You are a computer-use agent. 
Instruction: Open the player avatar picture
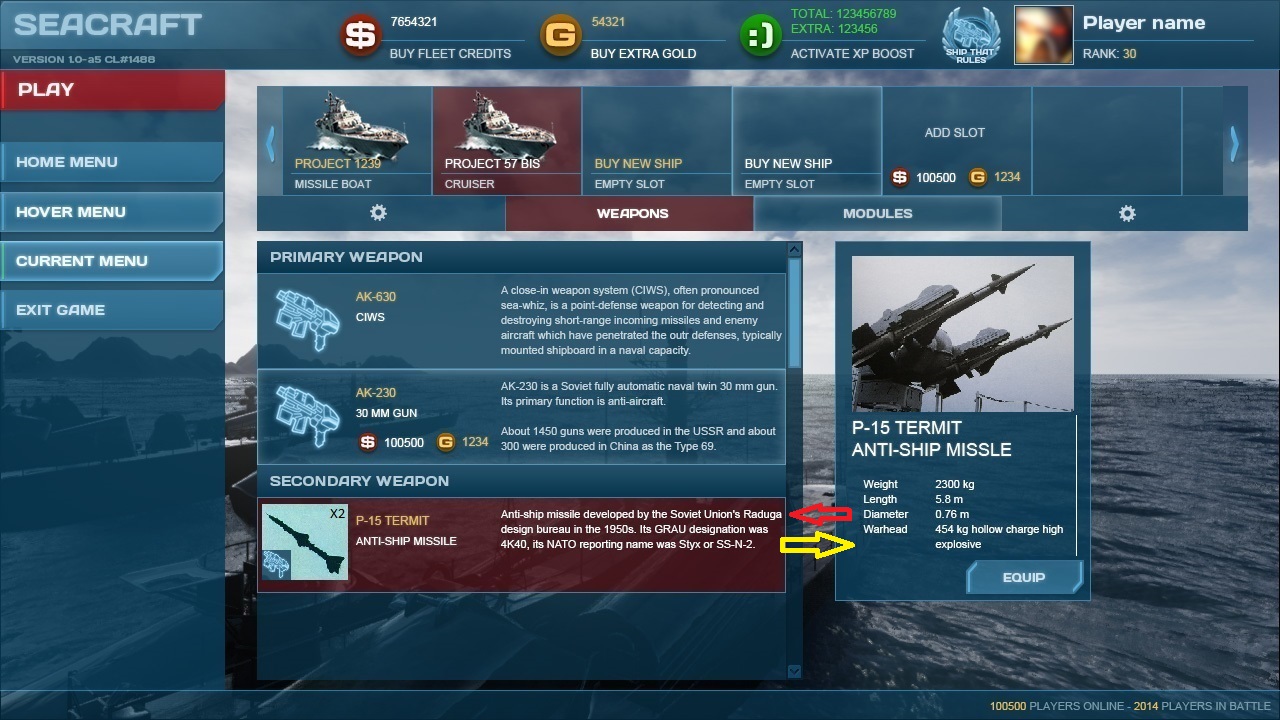[x=1043, y=34]
